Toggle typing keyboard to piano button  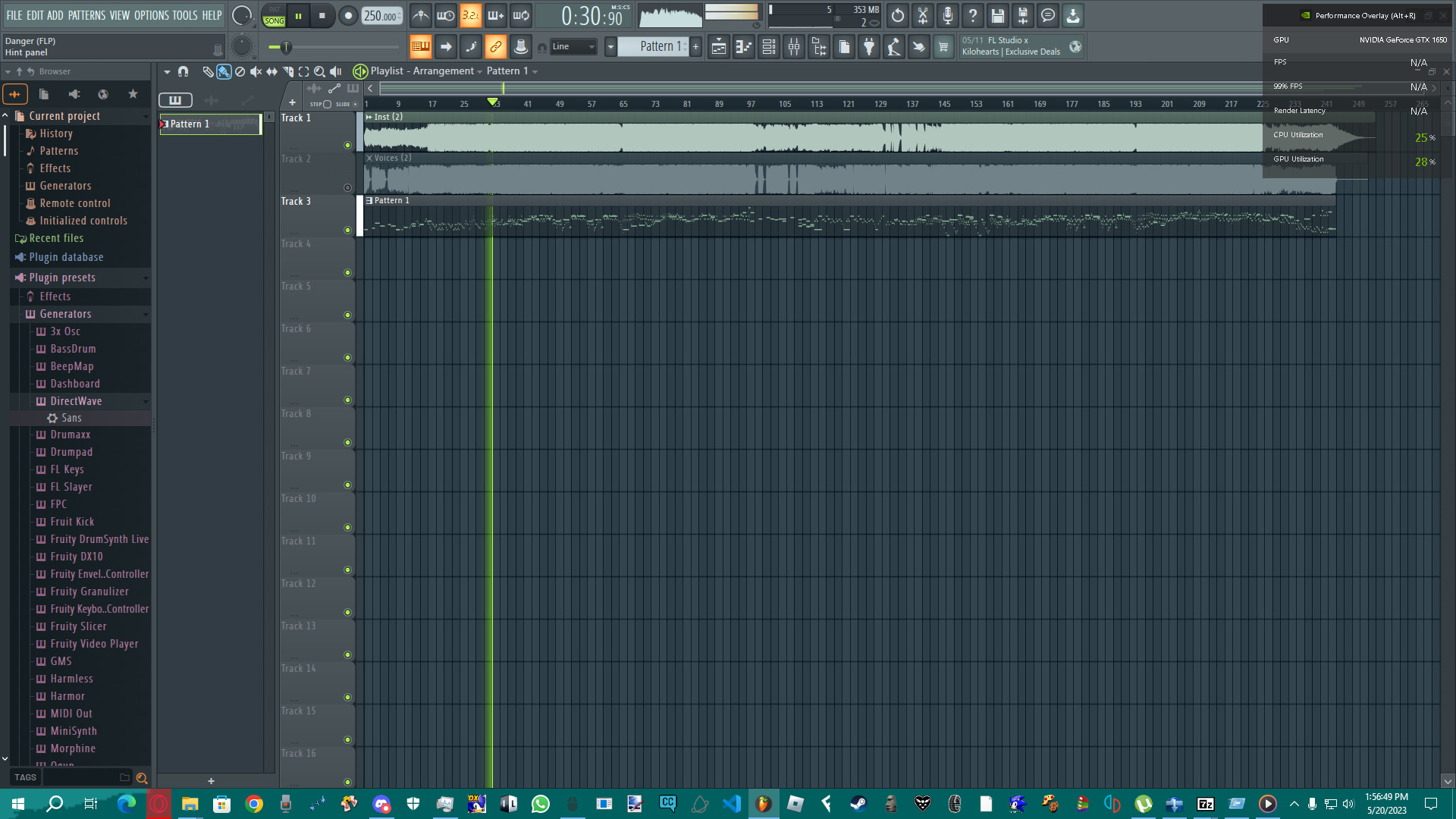pos(420,47)
